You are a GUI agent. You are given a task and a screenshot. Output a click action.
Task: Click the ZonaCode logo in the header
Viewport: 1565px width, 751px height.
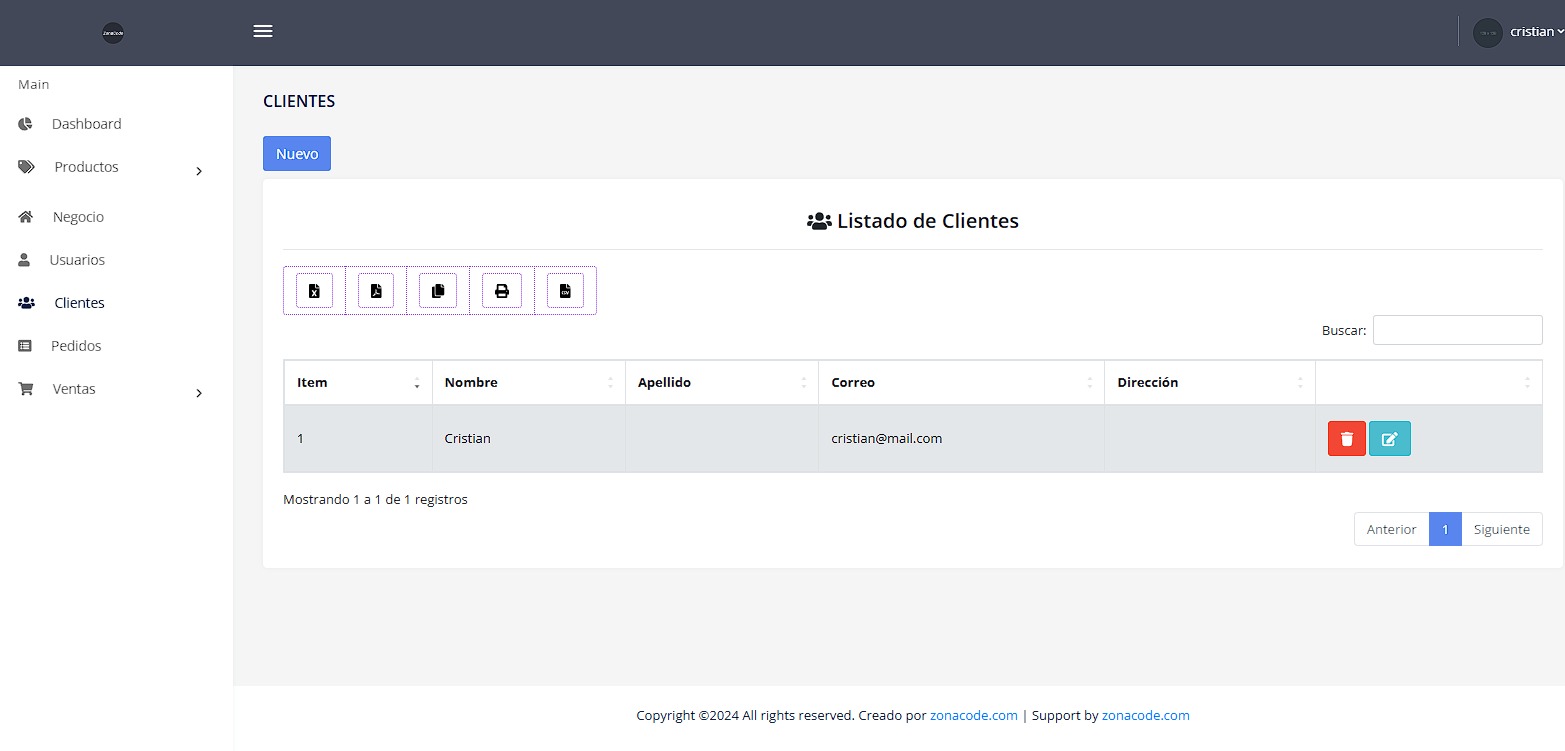click(113, 33)
